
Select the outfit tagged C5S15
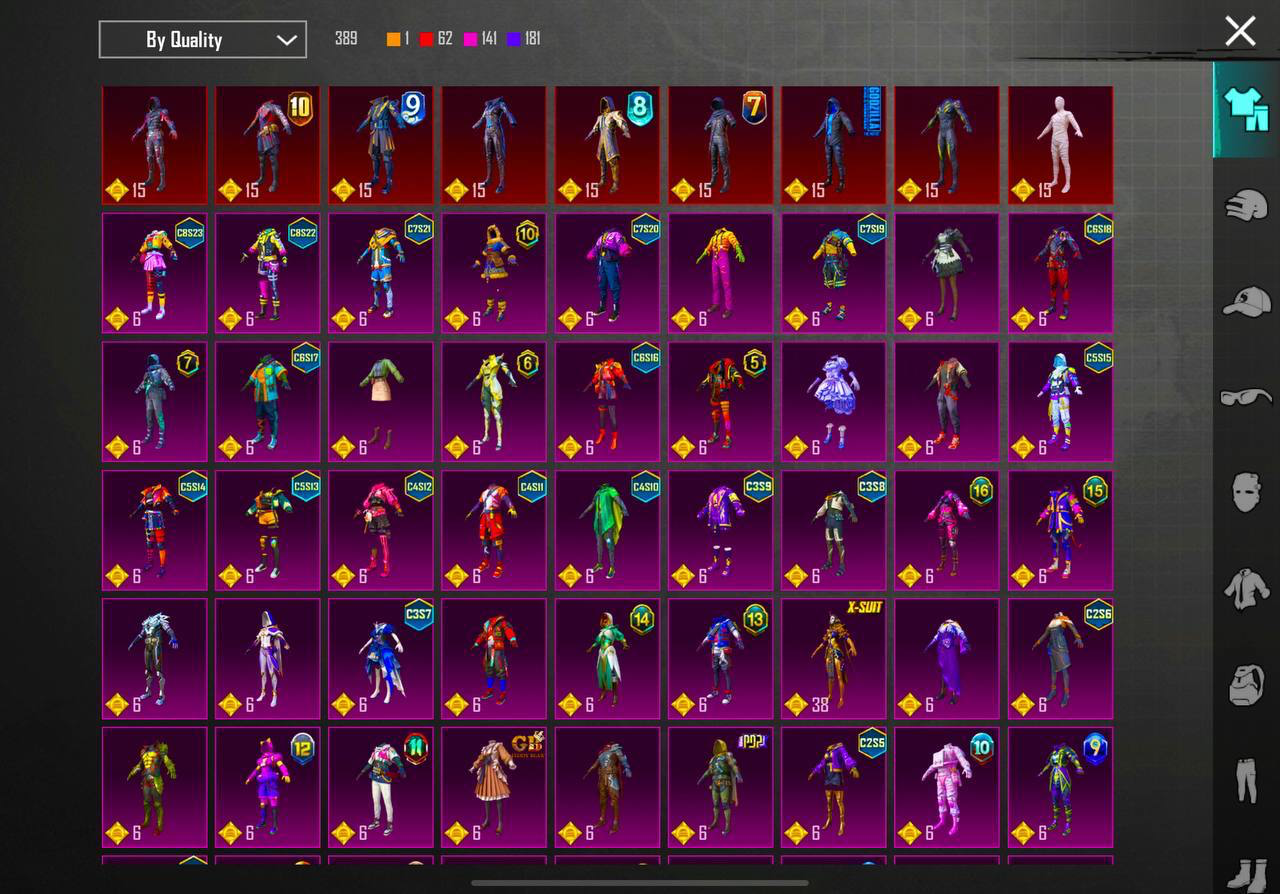coord(1060,402)
